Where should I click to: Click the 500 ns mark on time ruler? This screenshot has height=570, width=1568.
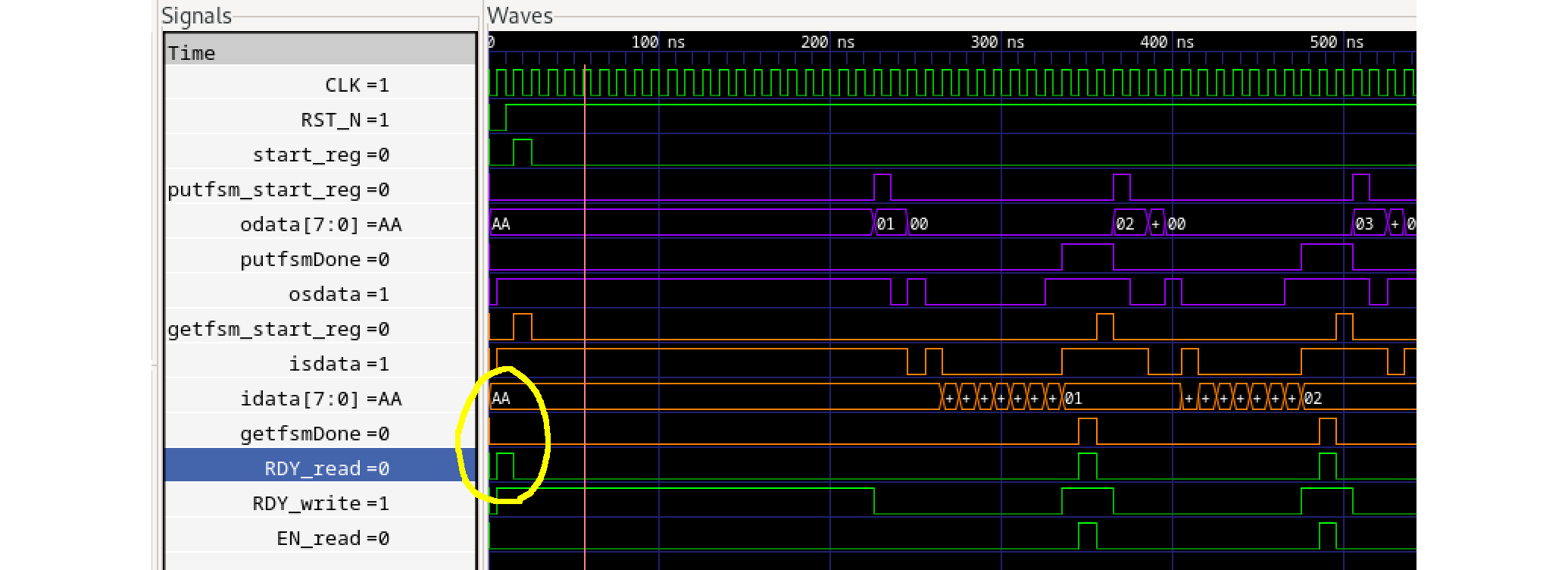pyautogui.click(x=1343, y=42)
